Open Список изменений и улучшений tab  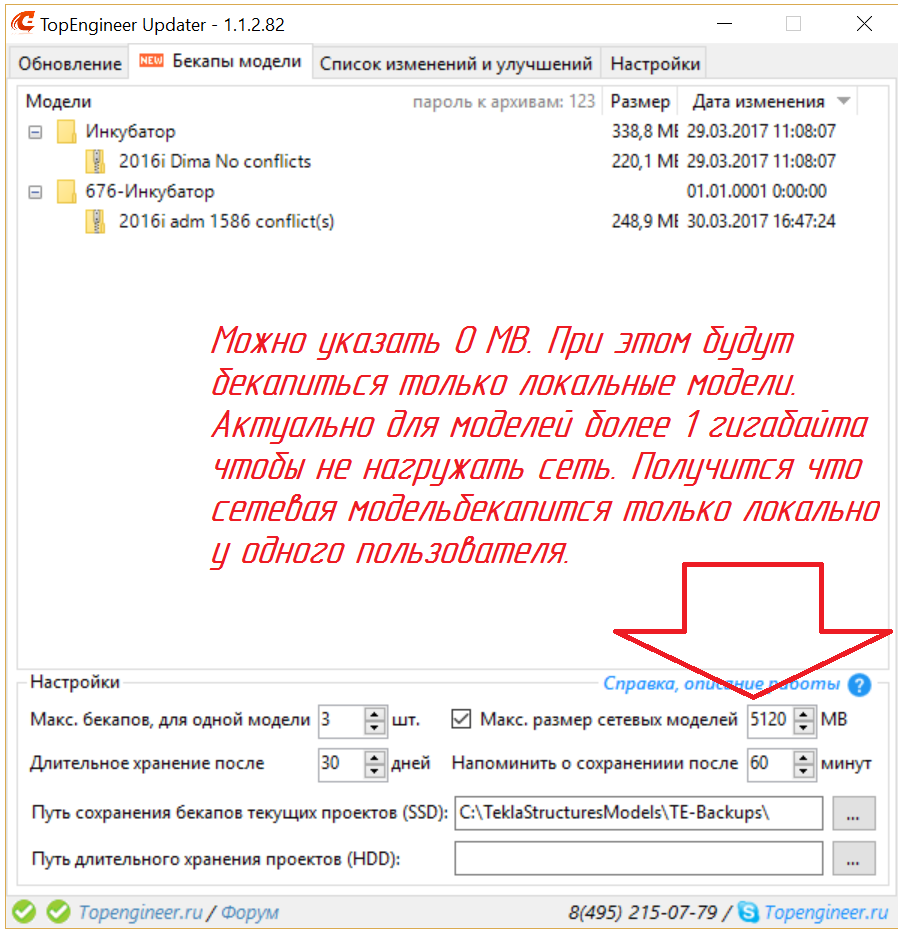tap(456, 63)
